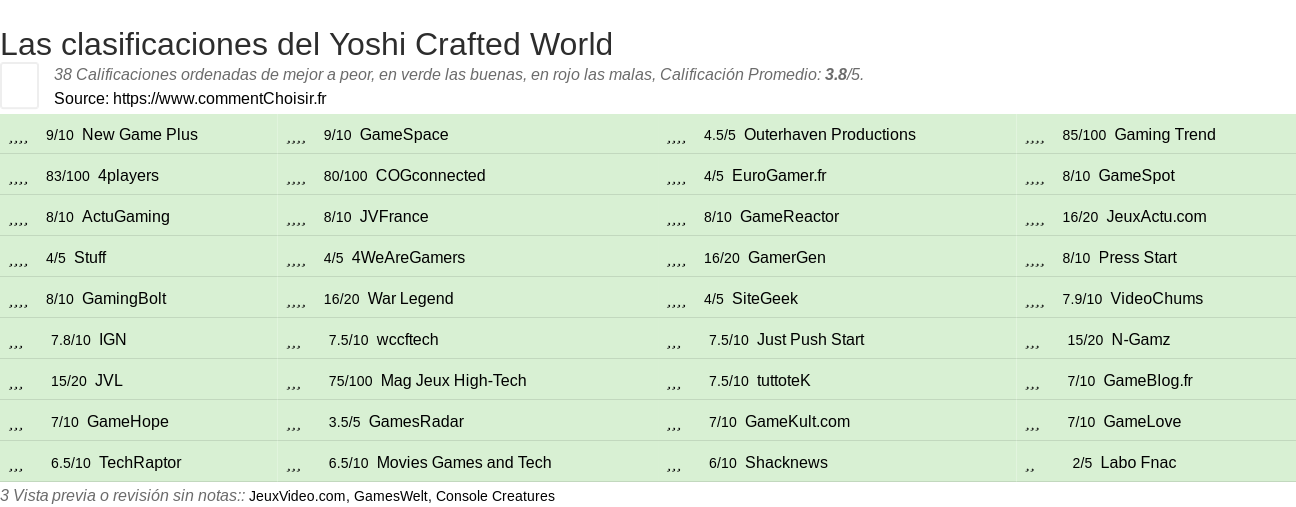Click the JVL review entry
Image resolution: width=1296 pixels, height=507 pixels.
tap(109, 380)
